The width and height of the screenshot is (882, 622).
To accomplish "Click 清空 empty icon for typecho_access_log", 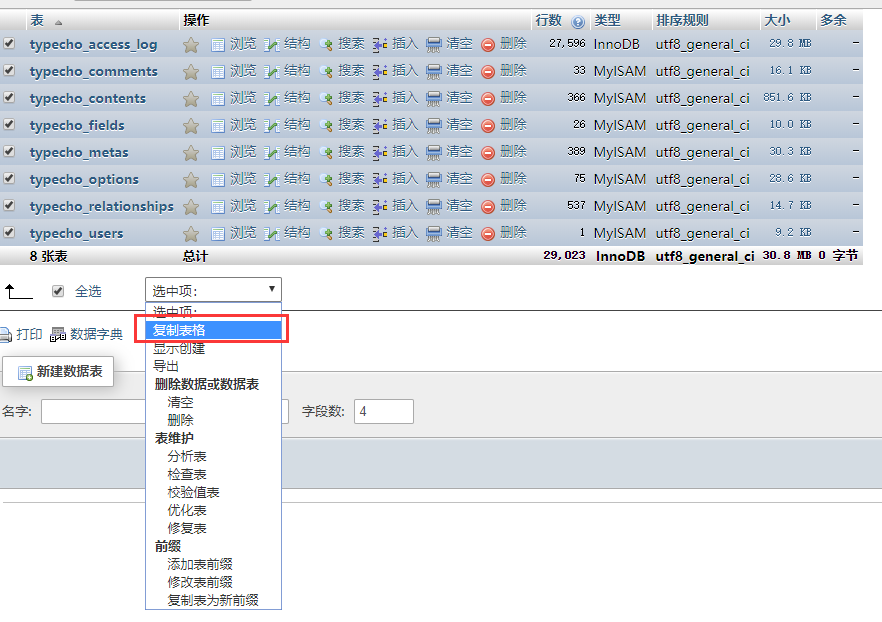I will (x=434, y=45).
